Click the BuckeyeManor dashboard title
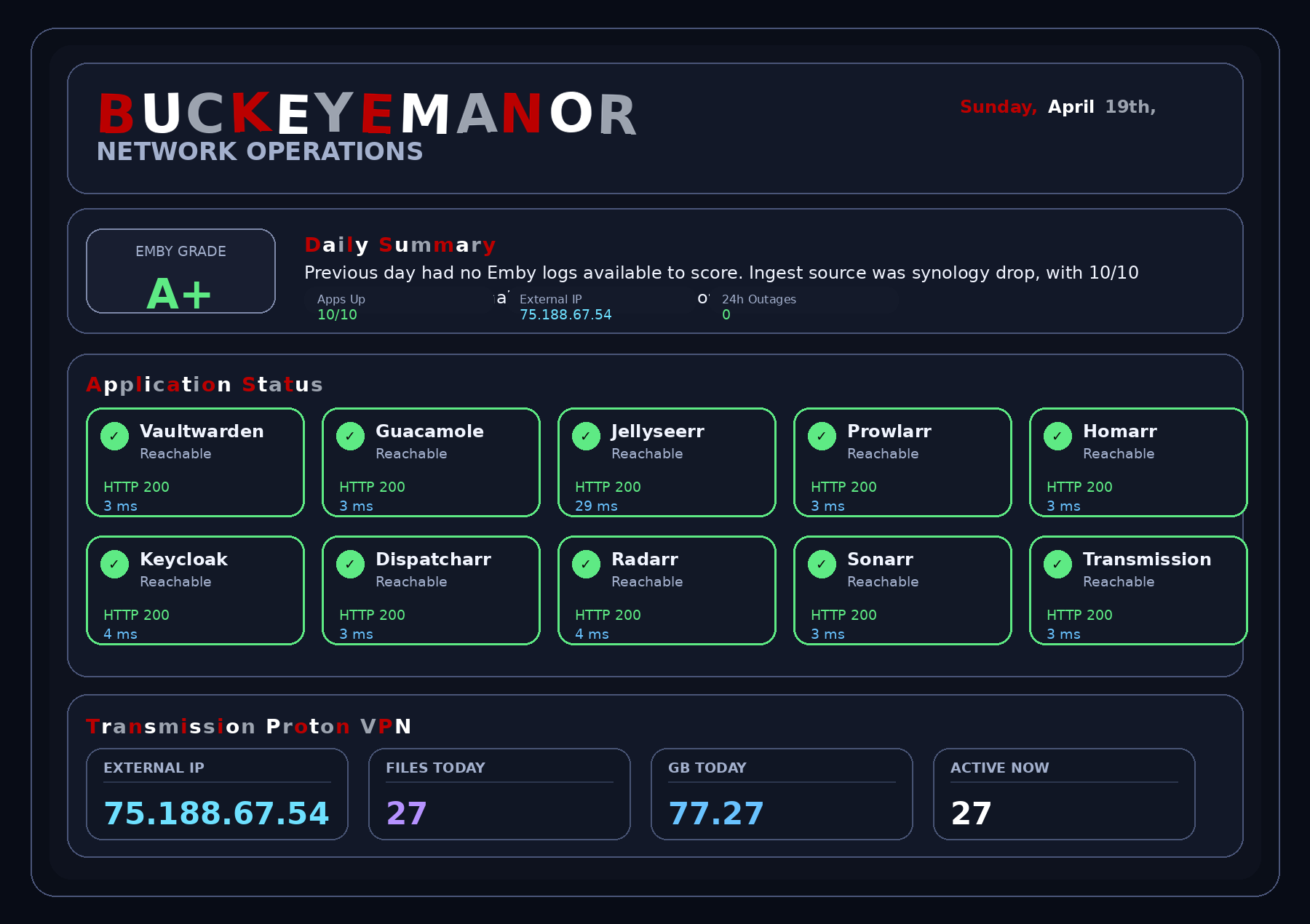Image resolution: width=1310 pixels, height=924 pixels. click(x=368, y=115)
